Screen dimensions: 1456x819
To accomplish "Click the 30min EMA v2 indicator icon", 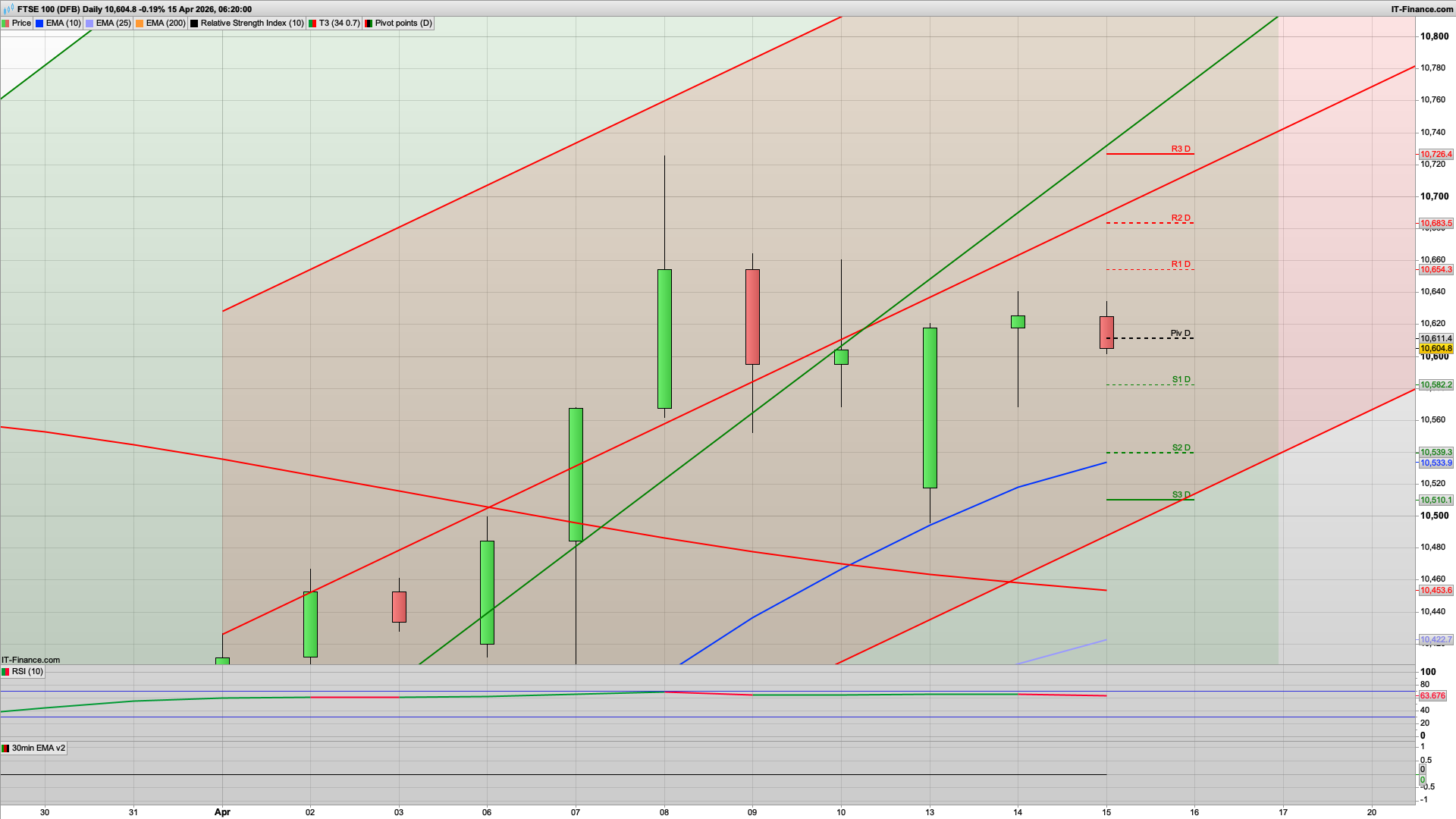I will point(7,748).
